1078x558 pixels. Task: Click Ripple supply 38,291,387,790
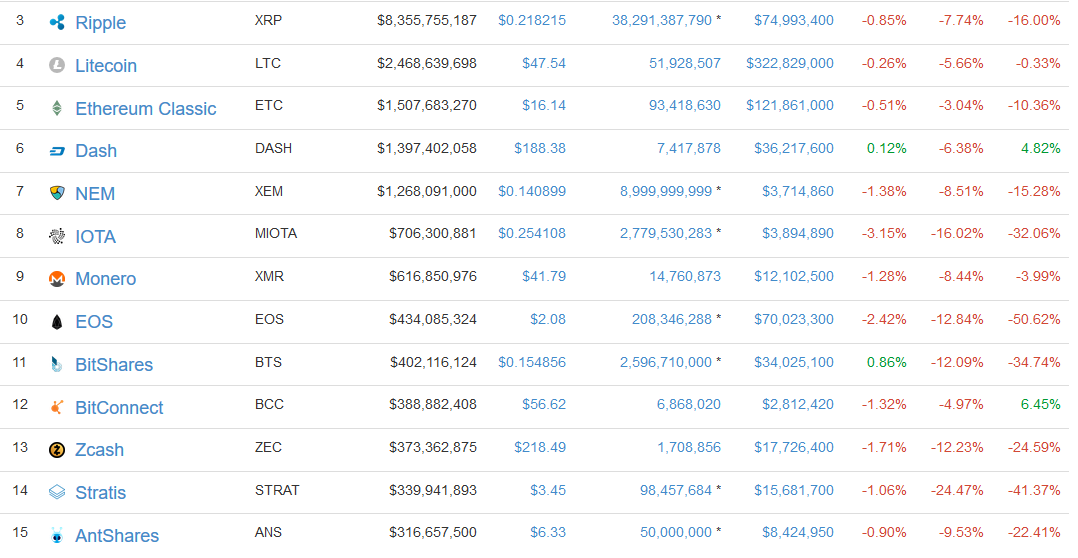pyautogui.click(x=662, y=21)
